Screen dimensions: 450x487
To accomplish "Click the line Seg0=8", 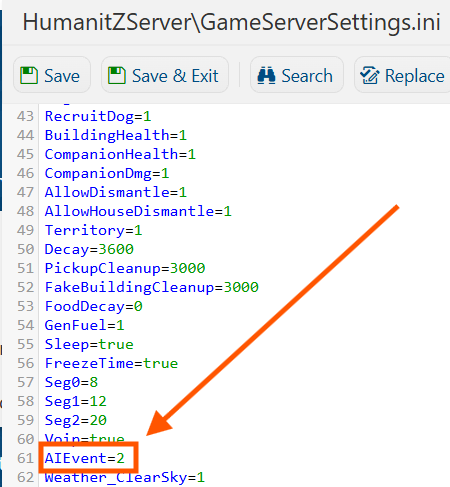I will pyautogui.click(x=71, y=382).
